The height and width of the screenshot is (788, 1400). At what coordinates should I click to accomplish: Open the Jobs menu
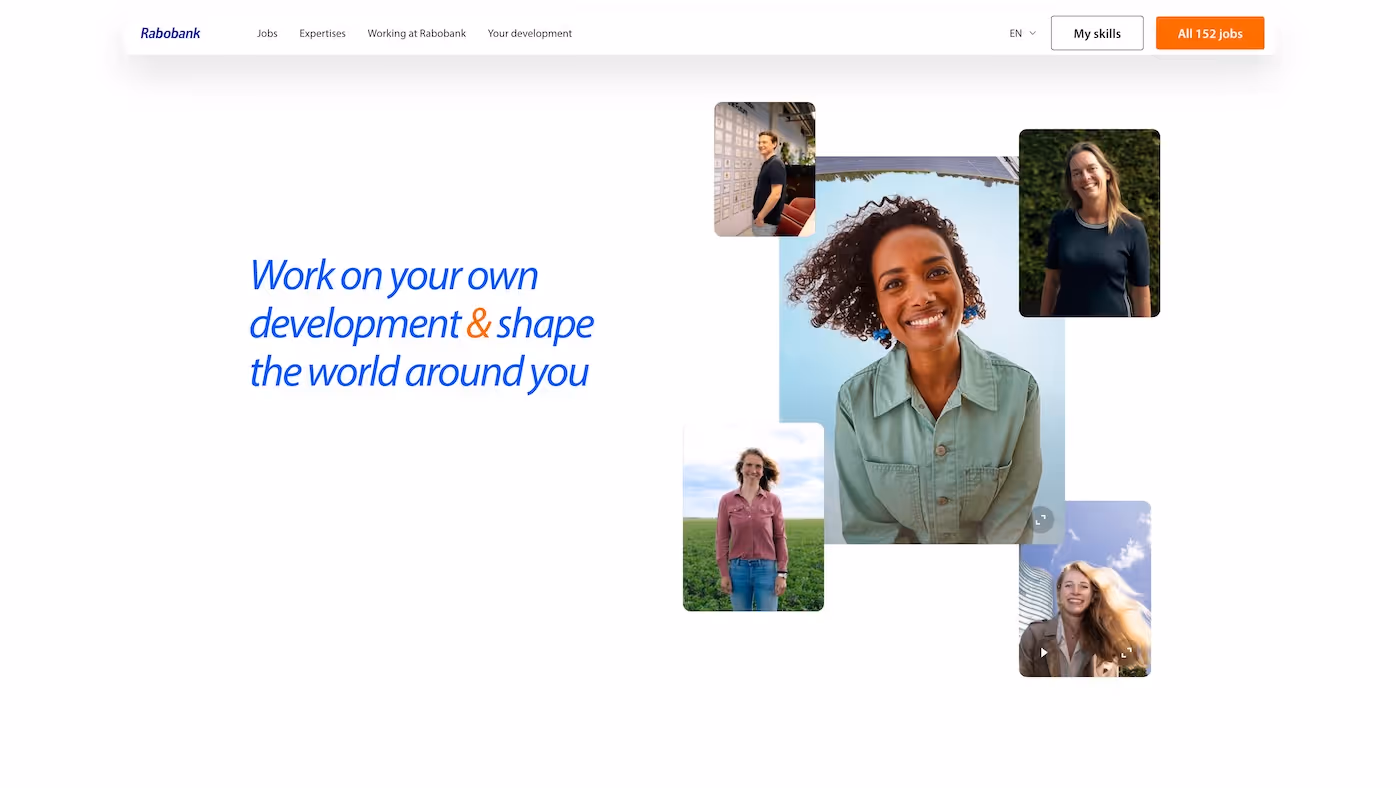tap(267, 31)
